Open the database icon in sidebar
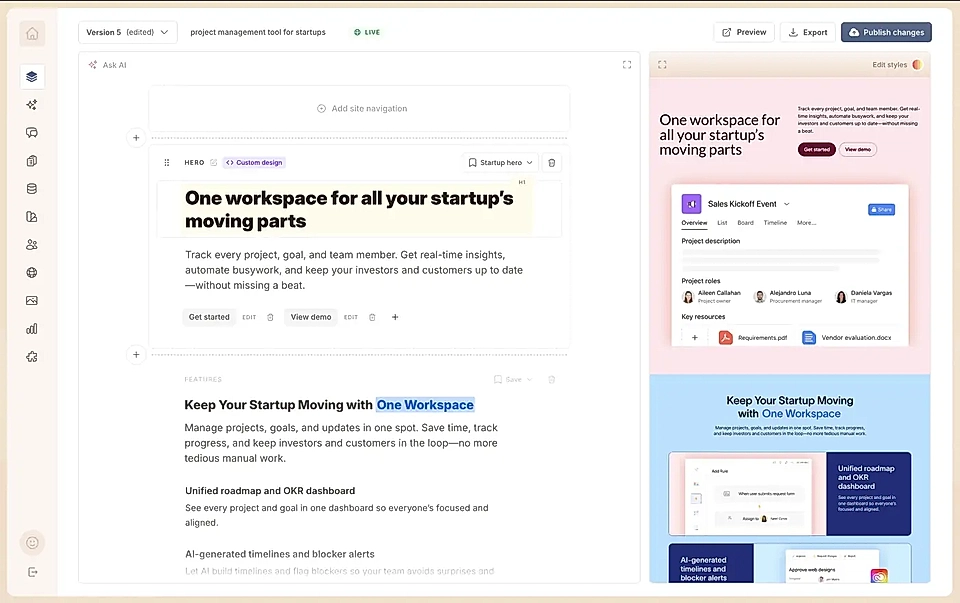960x603 pixels. (32, 189)
